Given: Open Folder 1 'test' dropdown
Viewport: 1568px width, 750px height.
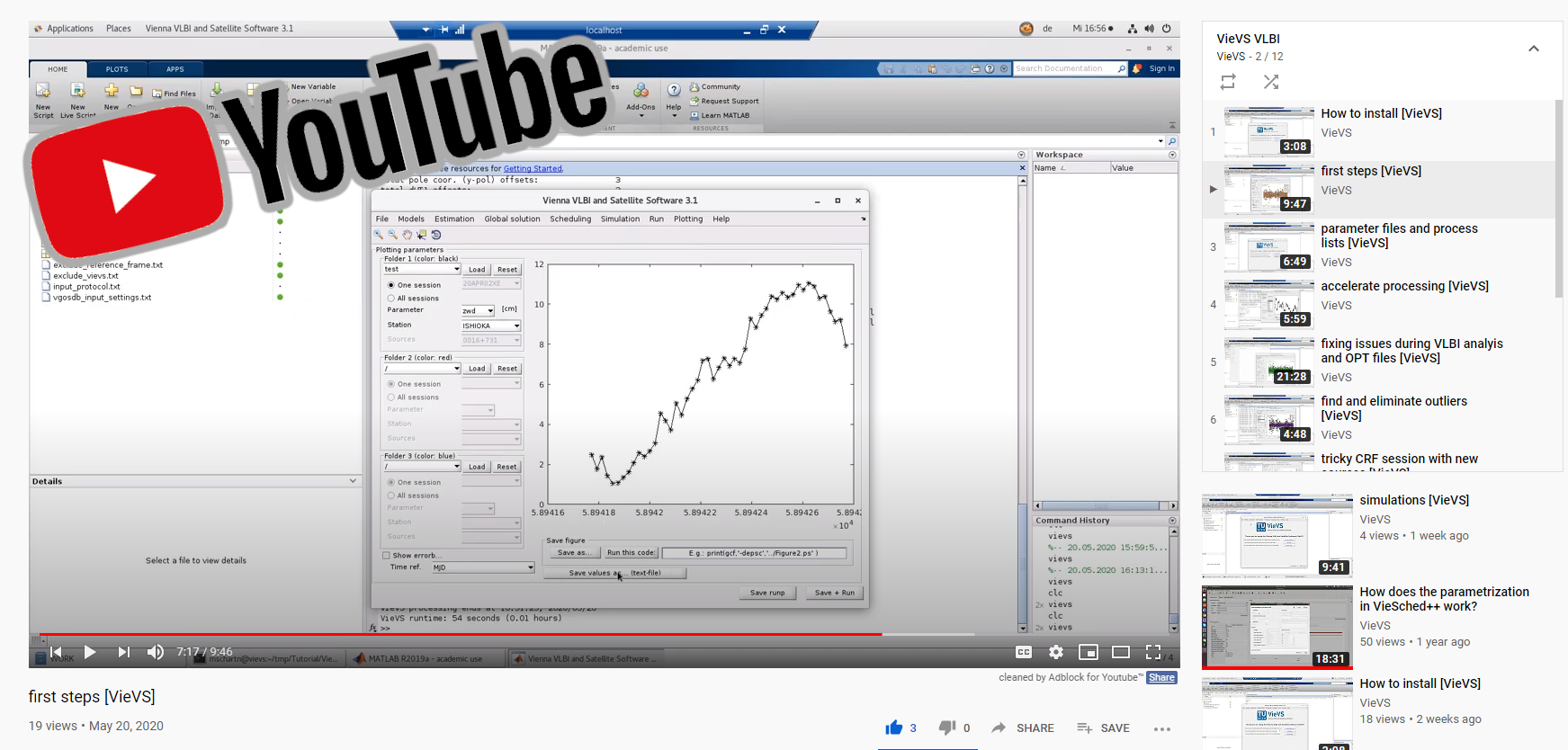Looking at the screenshot, I should [422, 269].
